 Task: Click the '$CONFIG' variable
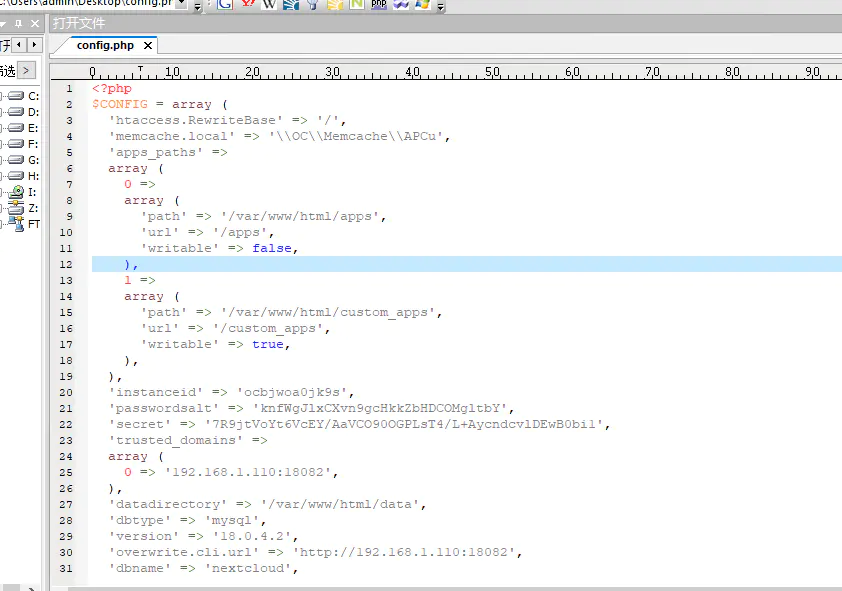(120, 104)
